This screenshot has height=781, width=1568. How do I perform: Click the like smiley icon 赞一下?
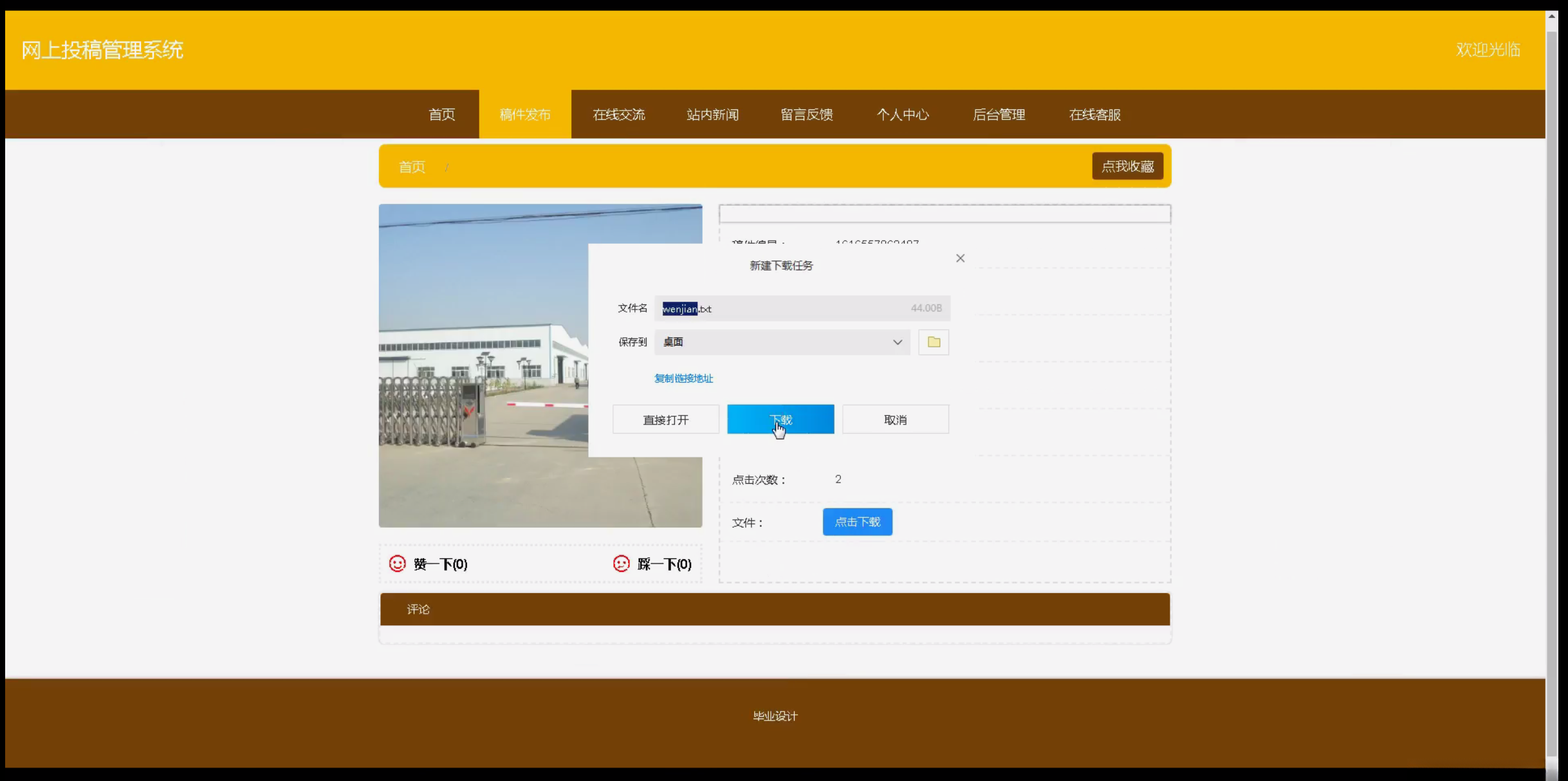398,564
